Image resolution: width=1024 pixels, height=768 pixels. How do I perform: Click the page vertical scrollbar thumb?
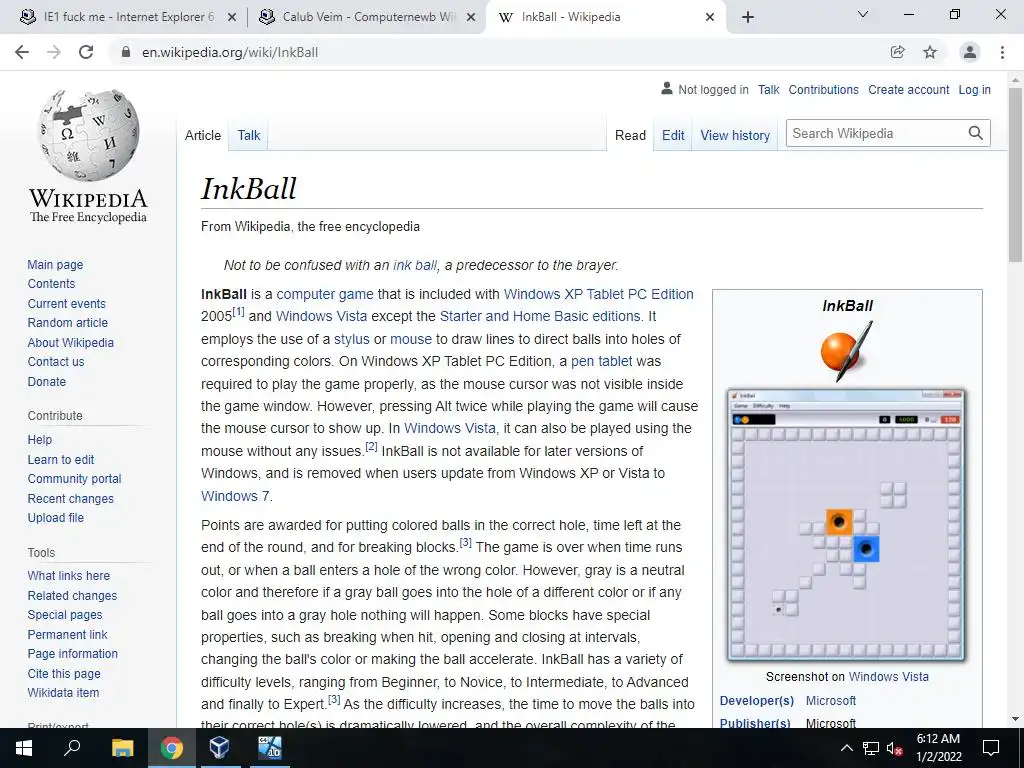[1015, 175]
